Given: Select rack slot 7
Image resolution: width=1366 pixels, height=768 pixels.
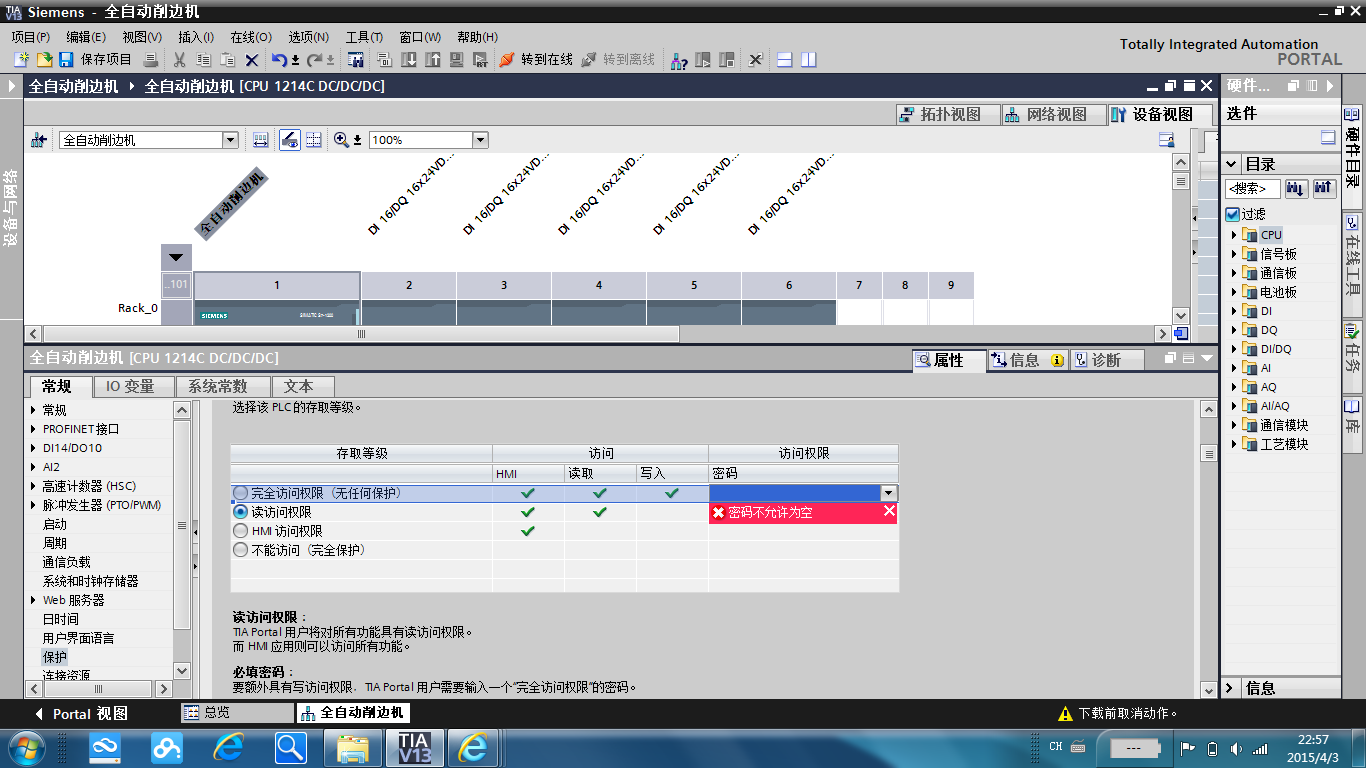Looking at the screenshot, I should (860, 285).
